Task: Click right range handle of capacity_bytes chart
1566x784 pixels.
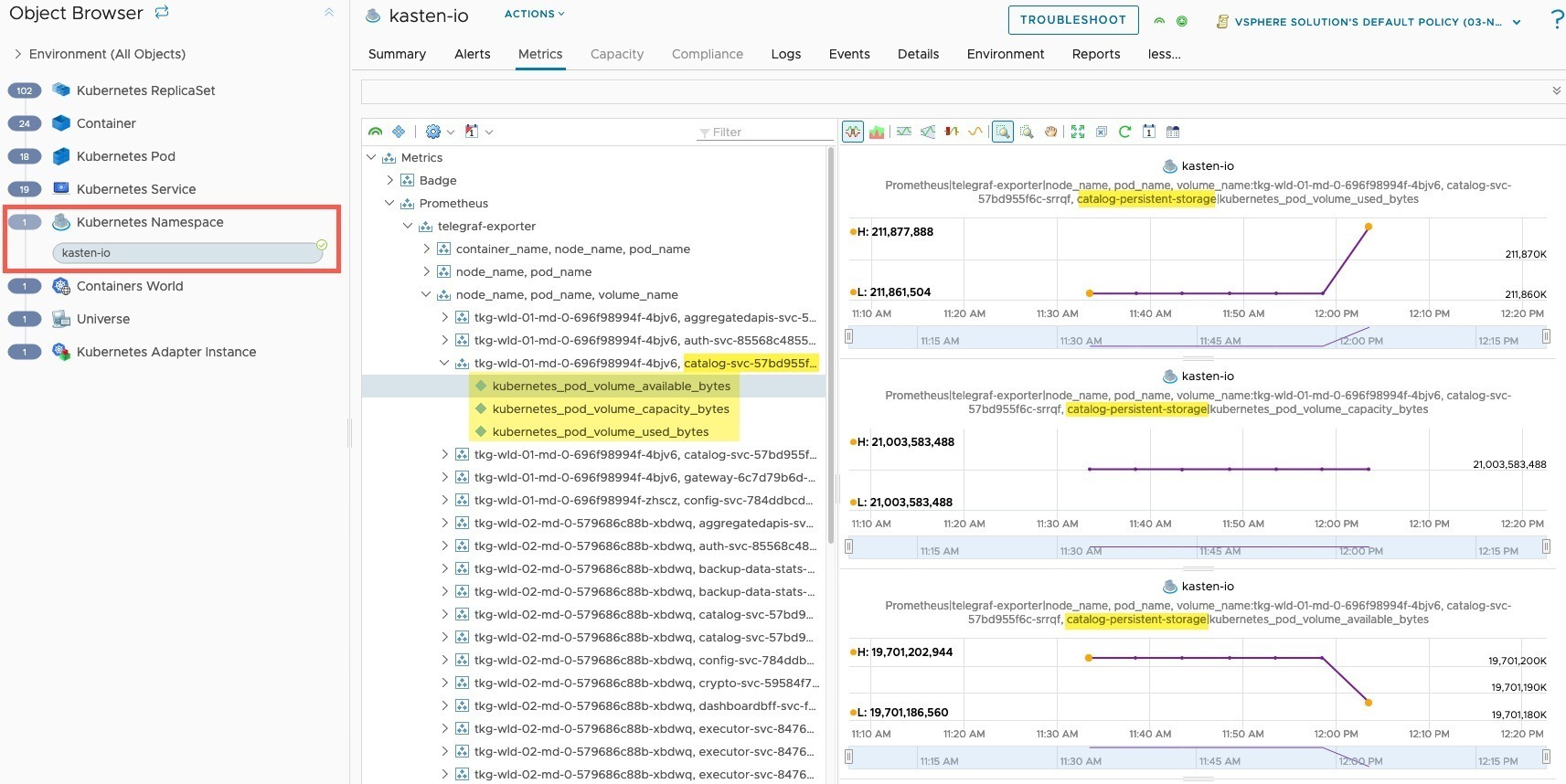Action: click(1546, 546)
